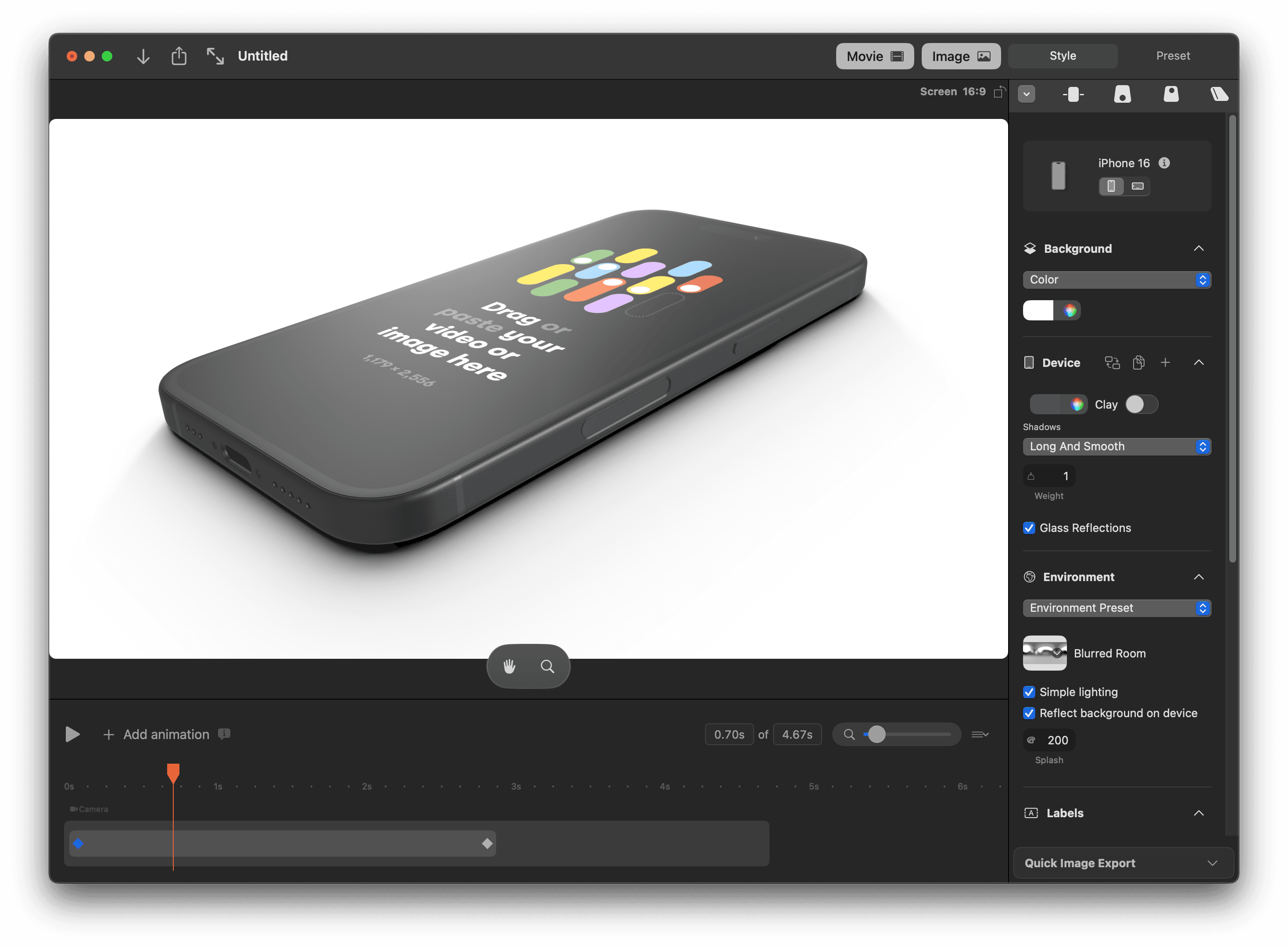Select the magnifier zoom tool on canvas
The image size is (1288, 948).
[547, 666]
